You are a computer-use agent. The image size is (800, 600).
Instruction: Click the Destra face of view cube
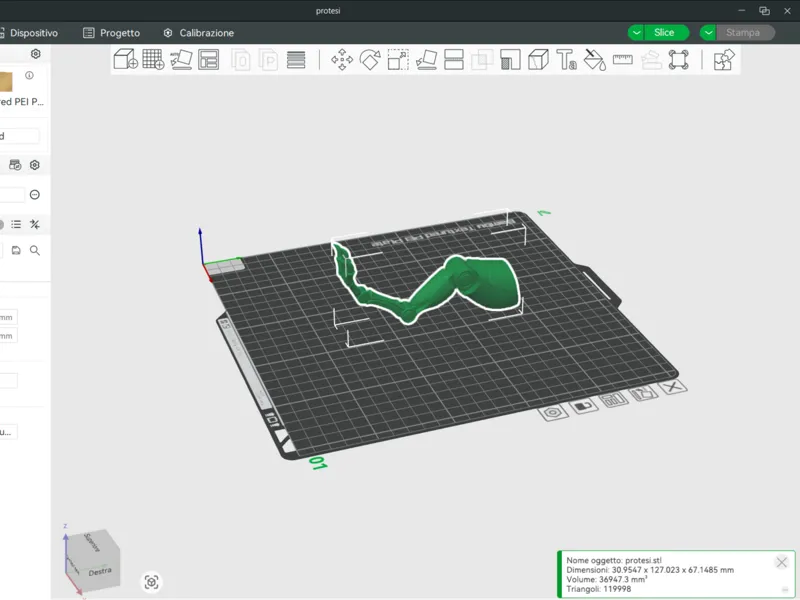(x=99, y=571)
